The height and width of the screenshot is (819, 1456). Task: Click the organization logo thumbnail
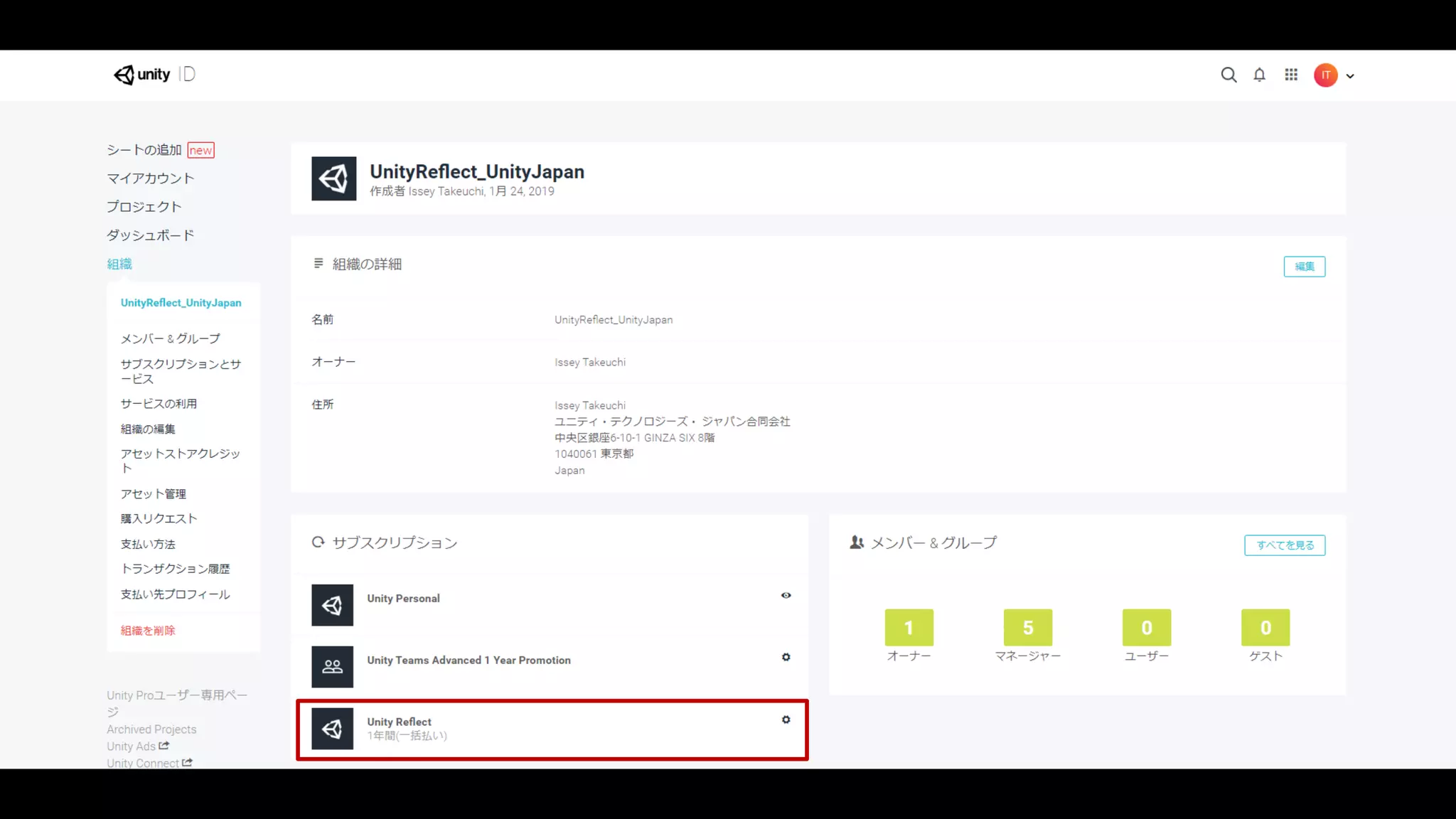point(333,178)
